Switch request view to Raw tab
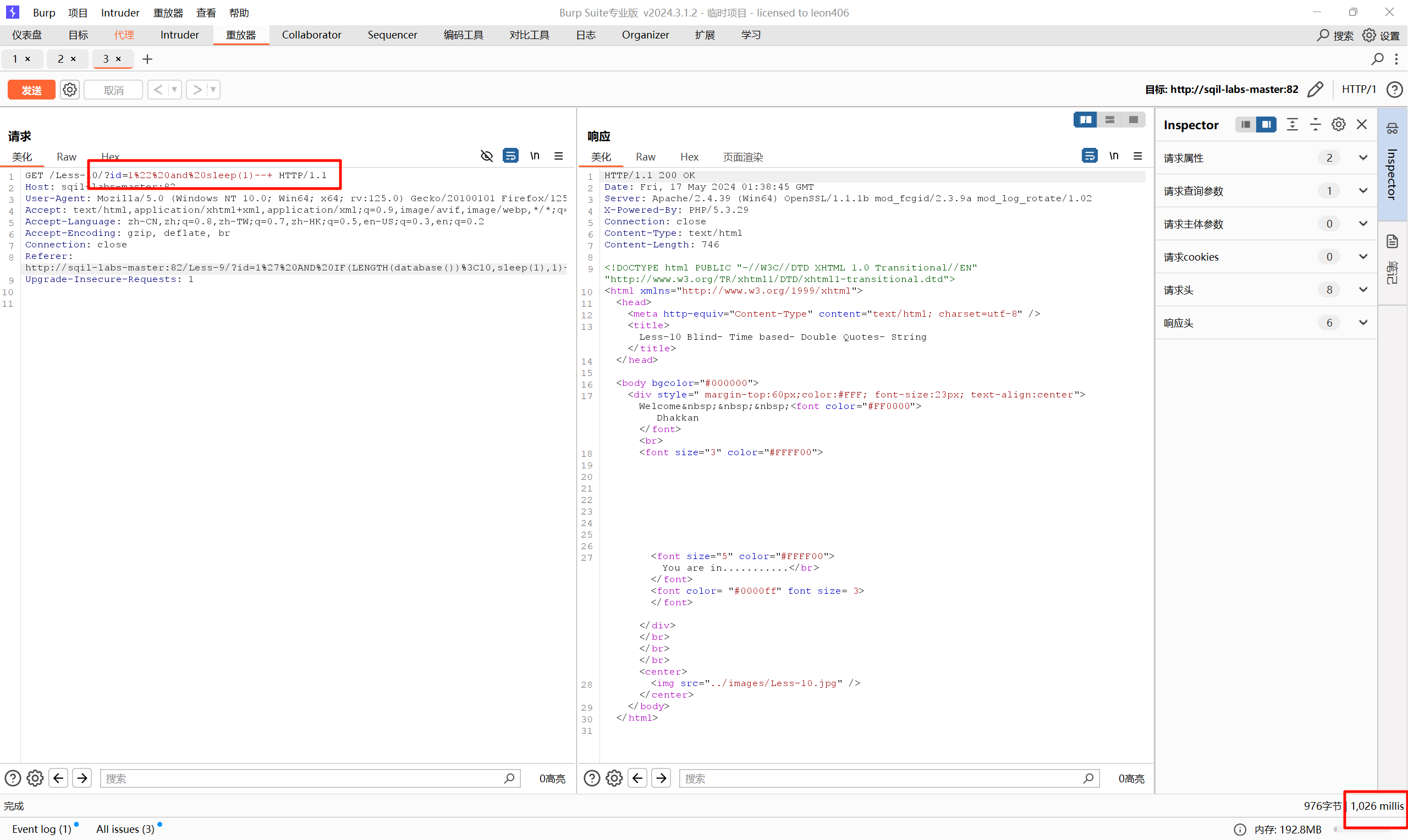1408x840 pixels. pyautogui.click(x=66, y=157)
